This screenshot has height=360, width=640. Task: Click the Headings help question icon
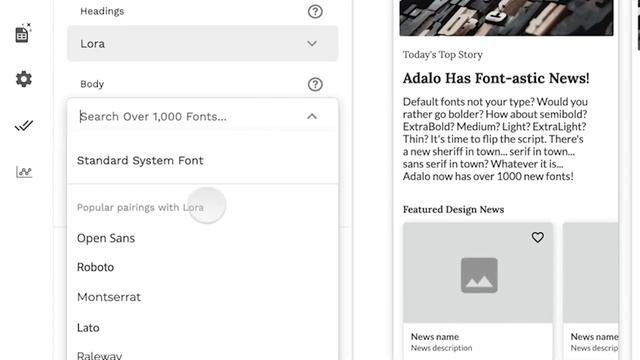point(315,11)
